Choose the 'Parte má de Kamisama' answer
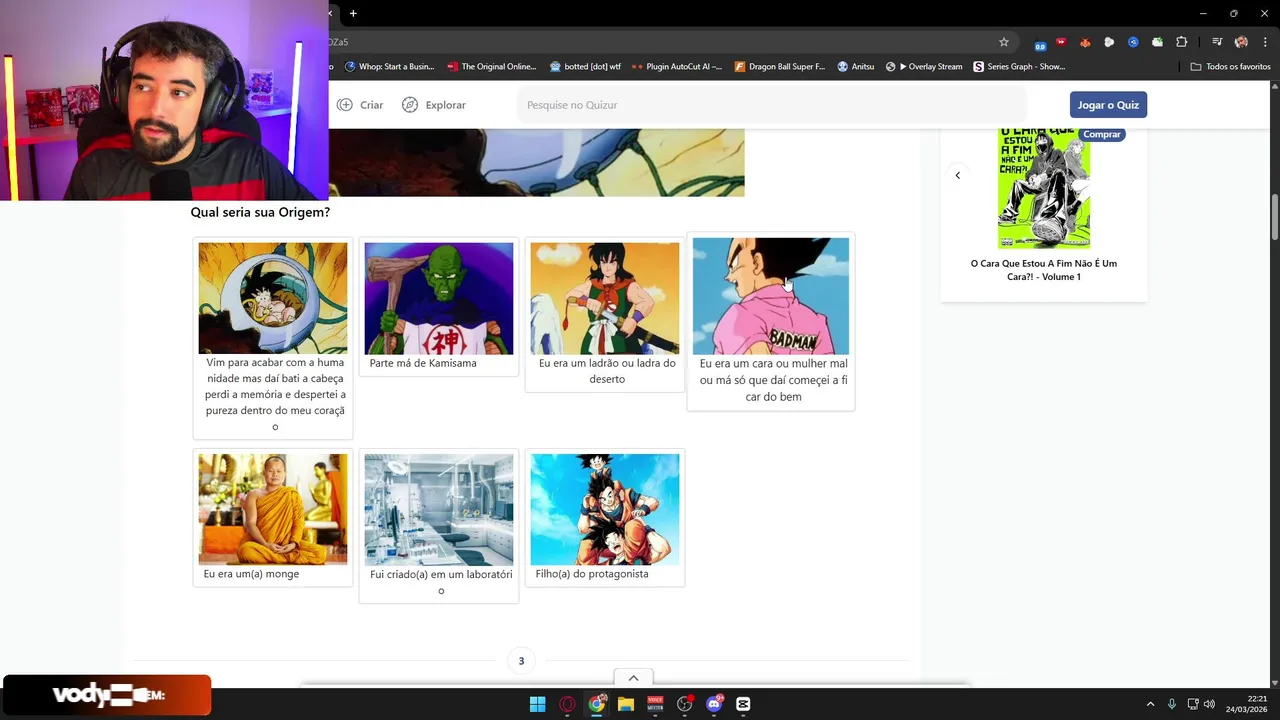The image size is (1280, 720). [439, 307]
